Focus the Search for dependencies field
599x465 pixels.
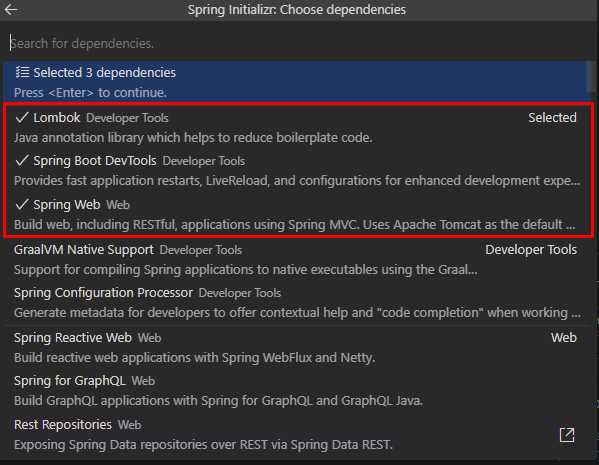pyautogui.click(x=298, y=43)
